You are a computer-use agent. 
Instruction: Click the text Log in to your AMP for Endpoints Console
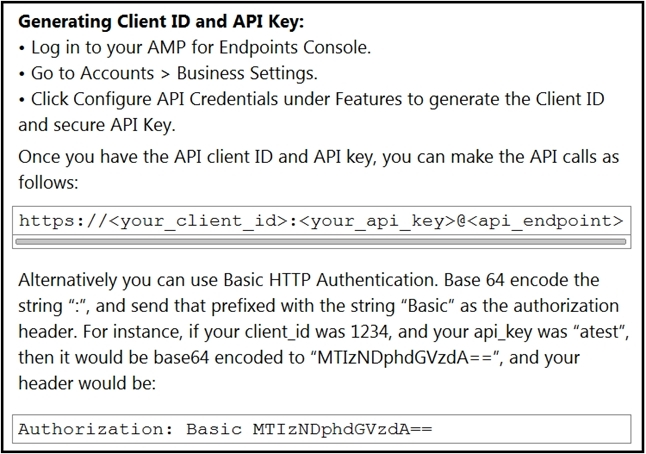pos(201,47)
